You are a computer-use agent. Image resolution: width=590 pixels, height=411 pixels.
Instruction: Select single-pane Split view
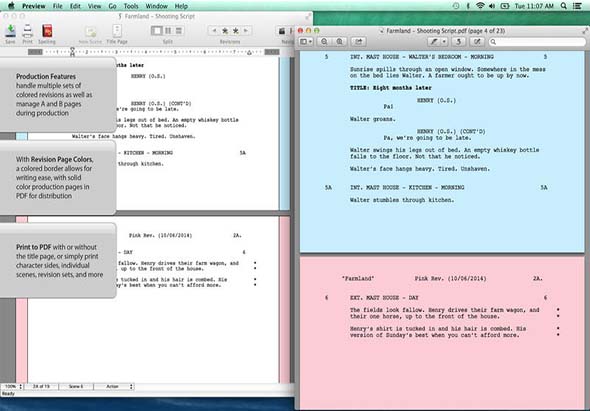tap(157, 30)
